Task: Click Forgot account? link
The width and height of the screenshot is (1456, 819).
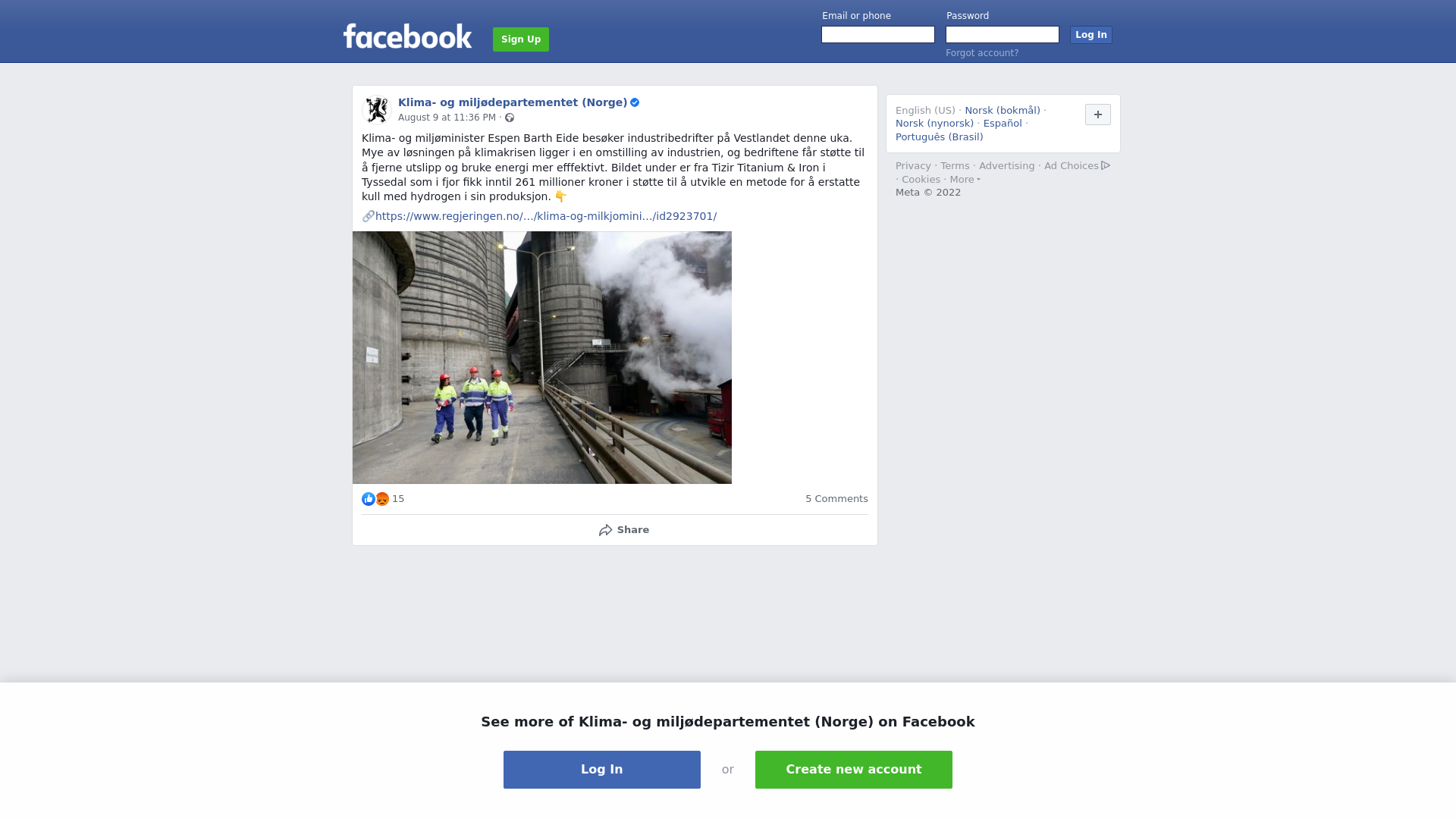Action: pyautogui.click(x=982, y=53)
